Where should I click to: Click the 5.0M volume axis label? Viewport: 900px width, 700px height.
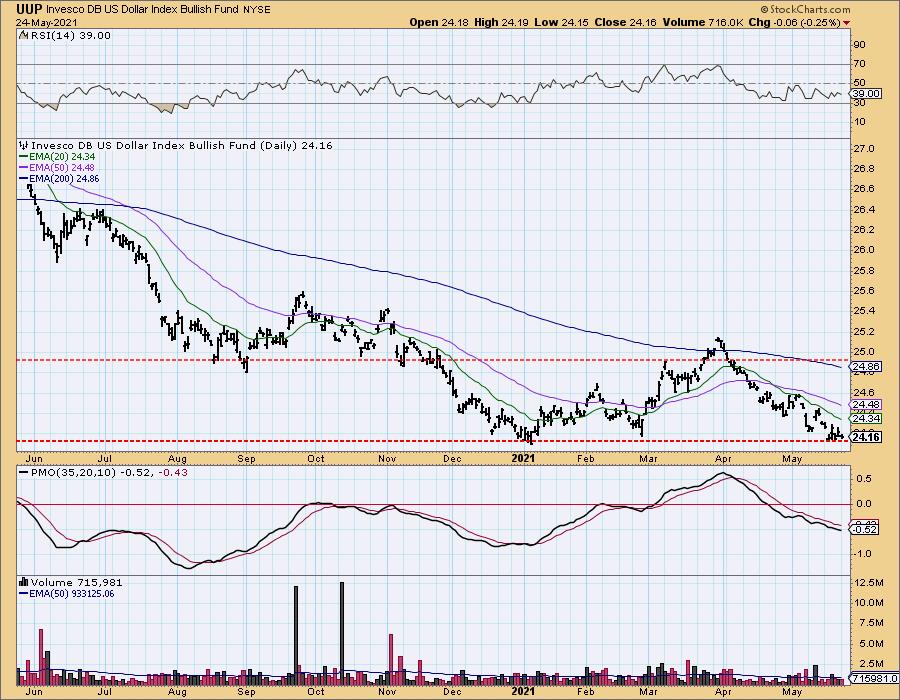tap(871, 643)
